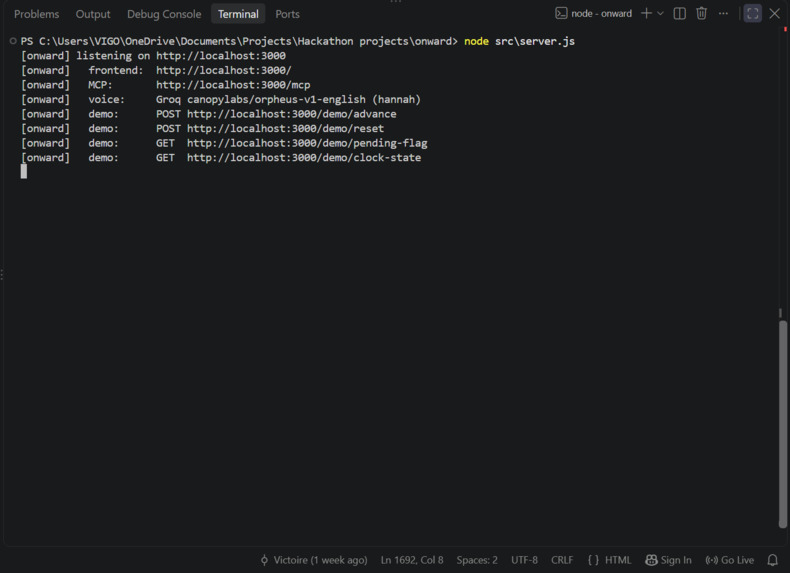Screen dimensions: 790x573
Task: Open the demo/clock-state URL link
Action: [x=304, y=158]
